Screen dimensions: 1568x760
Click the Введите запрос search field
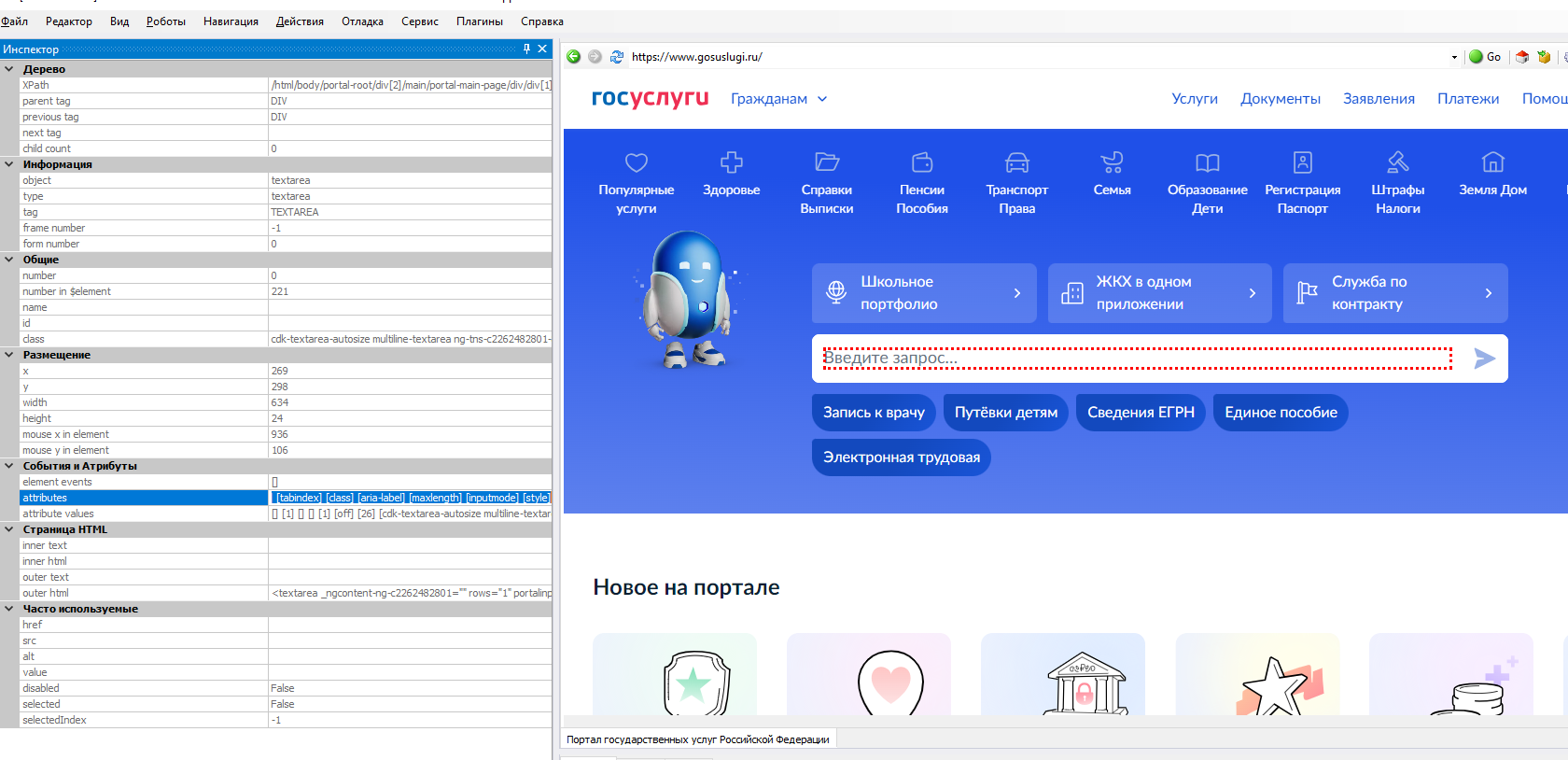coord(1137,359)
